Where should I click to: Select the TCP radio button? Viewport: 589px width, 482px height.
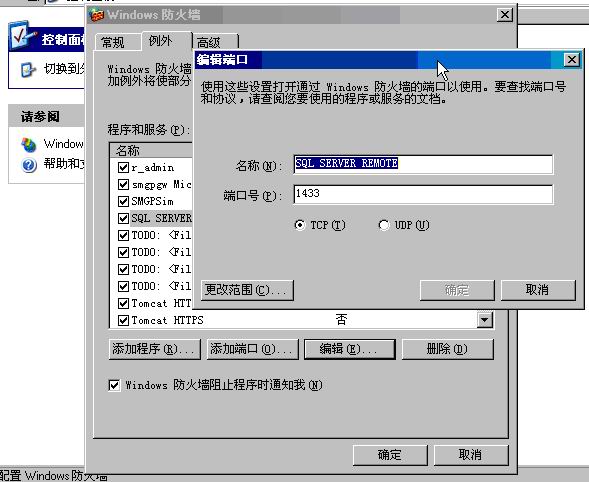[300, 225]
